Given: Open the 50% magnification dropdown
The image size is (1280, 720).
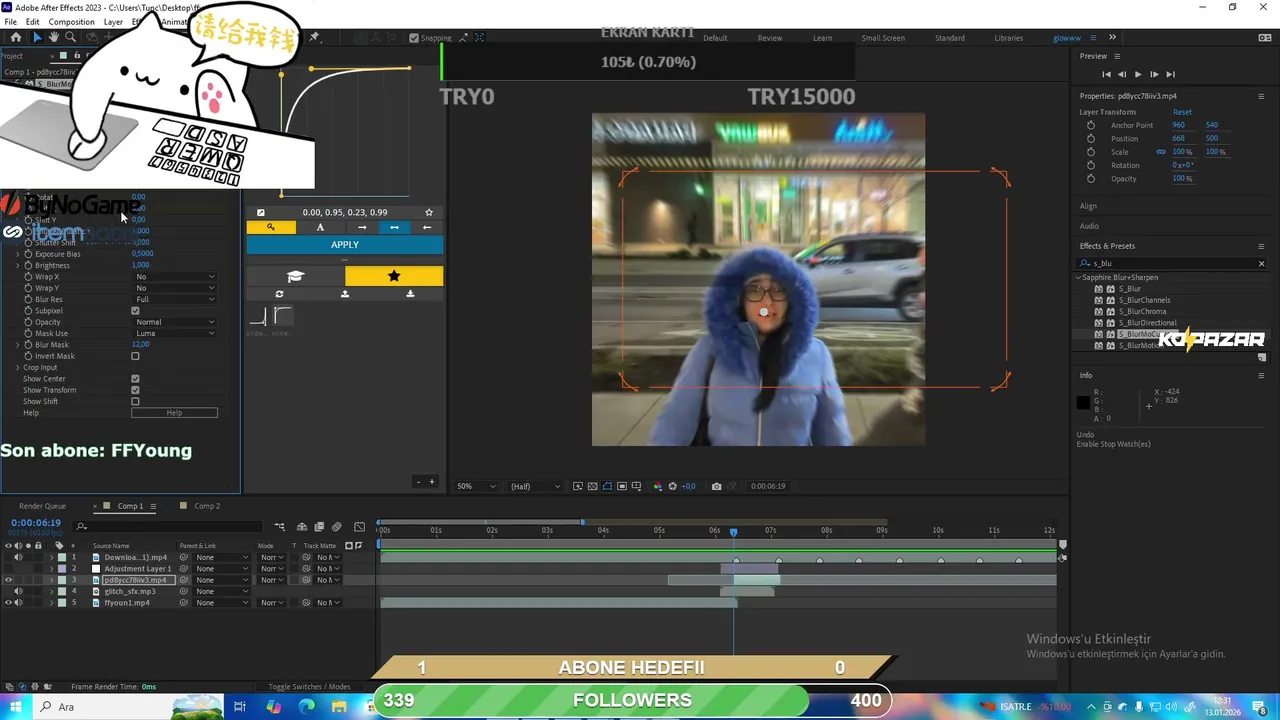Looking at the screenshot, I should (476, 486).
